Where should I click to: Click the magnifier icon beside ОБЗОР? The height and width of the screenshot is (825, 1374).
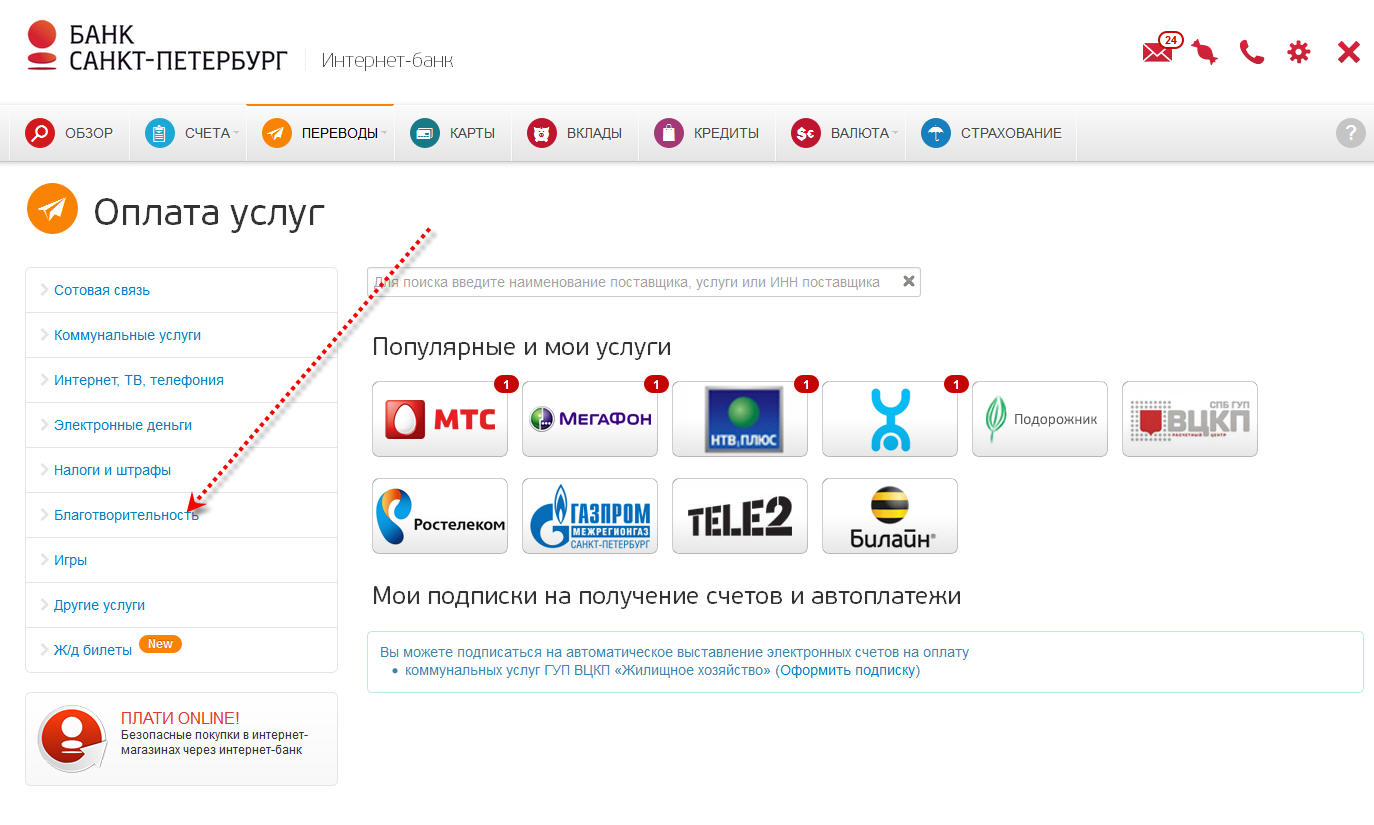[40, 133]
